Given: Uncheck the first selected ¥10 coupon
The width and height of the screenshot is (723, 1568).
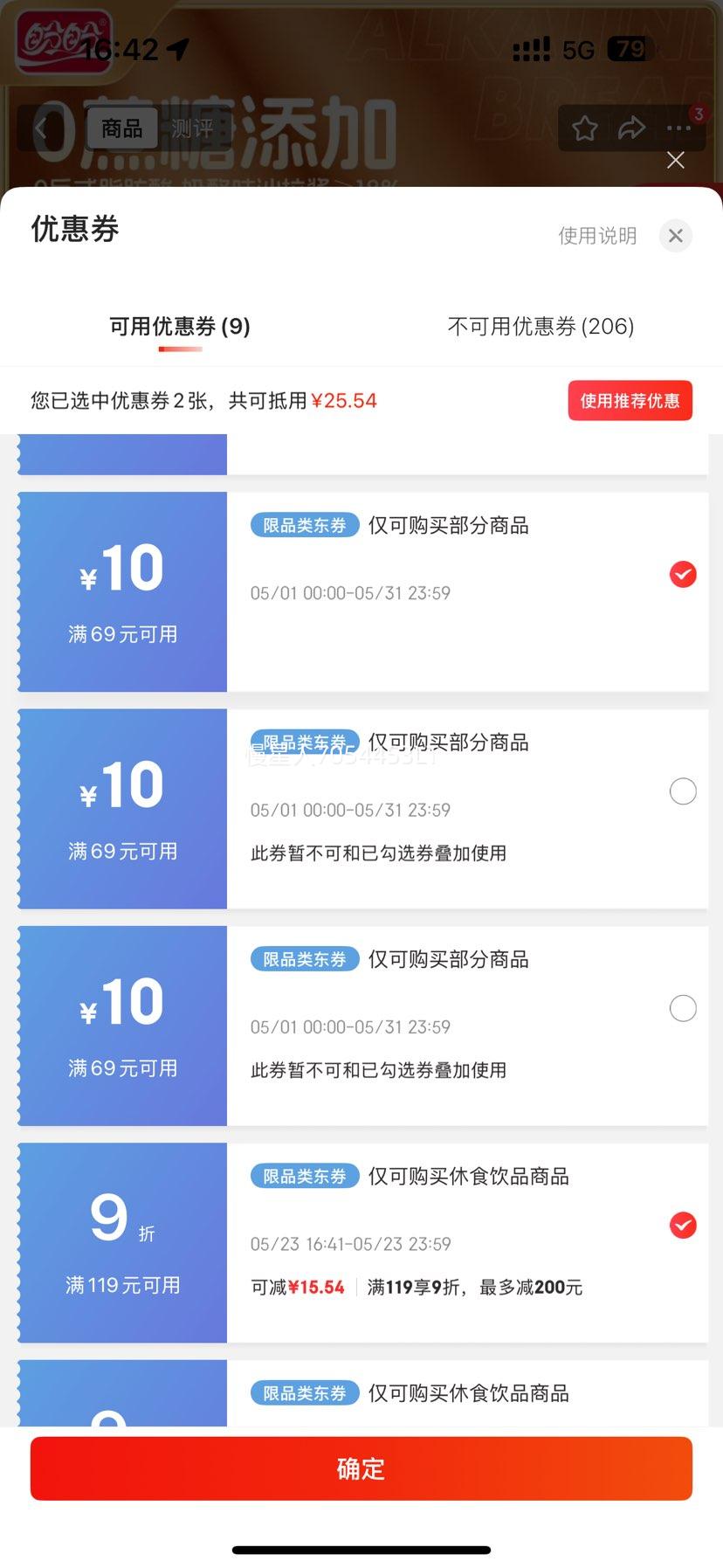Looking at the screenshot, I should pos(683,574).
